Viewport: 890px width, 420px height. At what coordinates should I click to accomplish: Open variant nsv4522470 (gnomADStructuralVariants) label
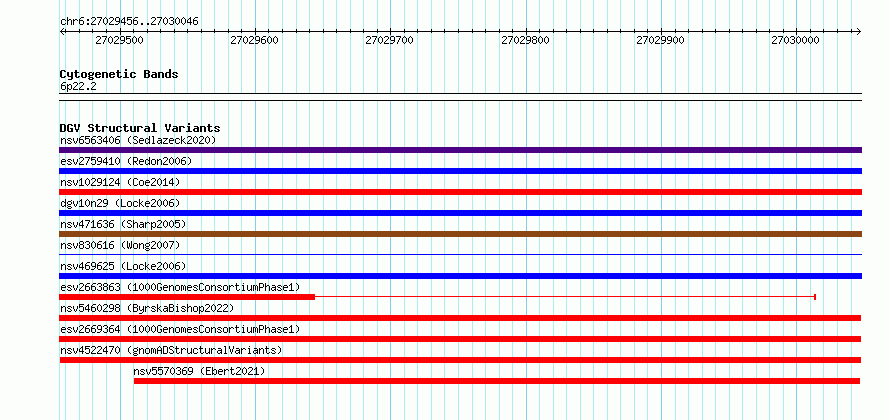(x=171, y=350)
